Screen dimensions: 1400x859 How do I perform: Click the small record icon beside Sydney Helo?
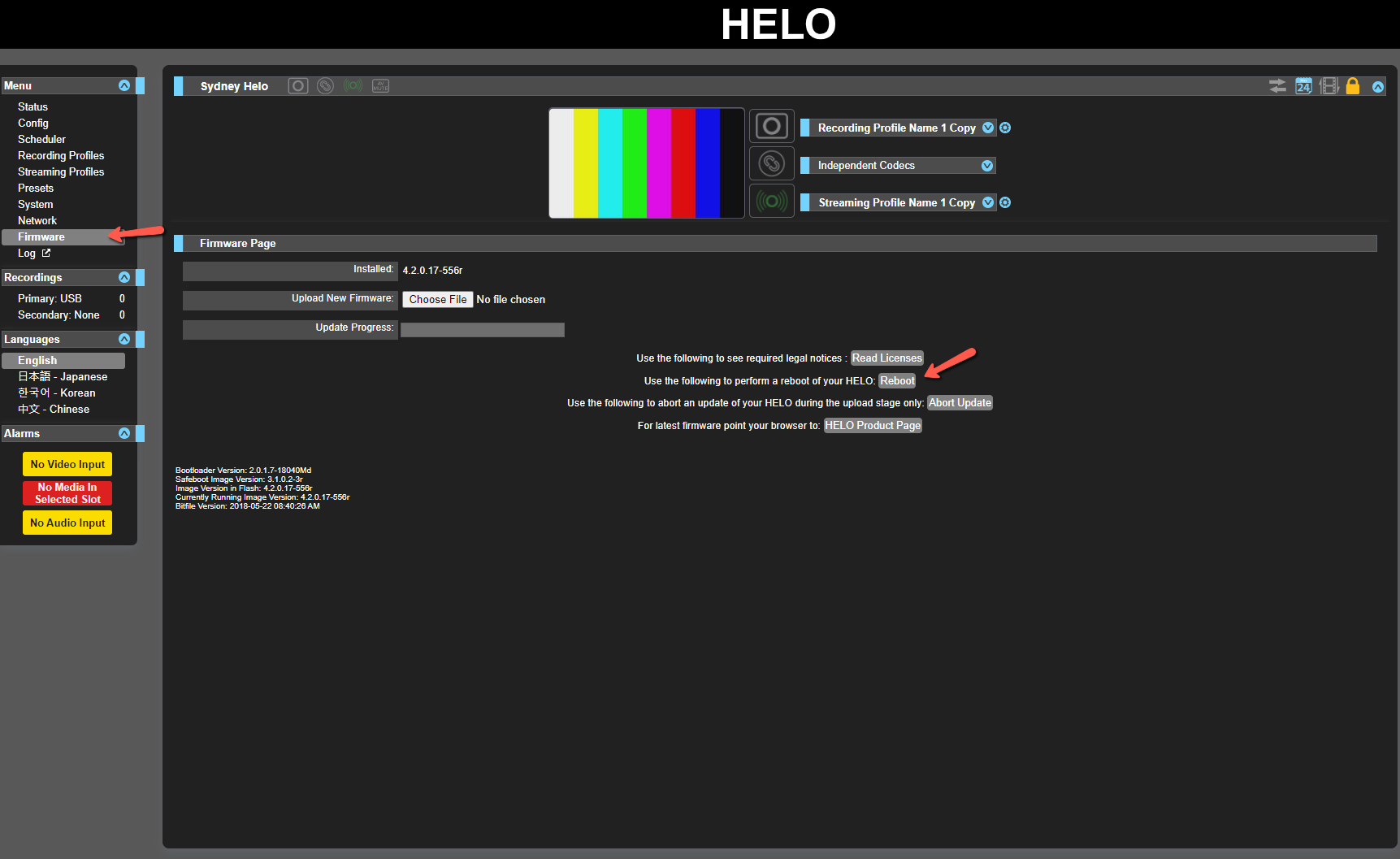click(298, 86)
